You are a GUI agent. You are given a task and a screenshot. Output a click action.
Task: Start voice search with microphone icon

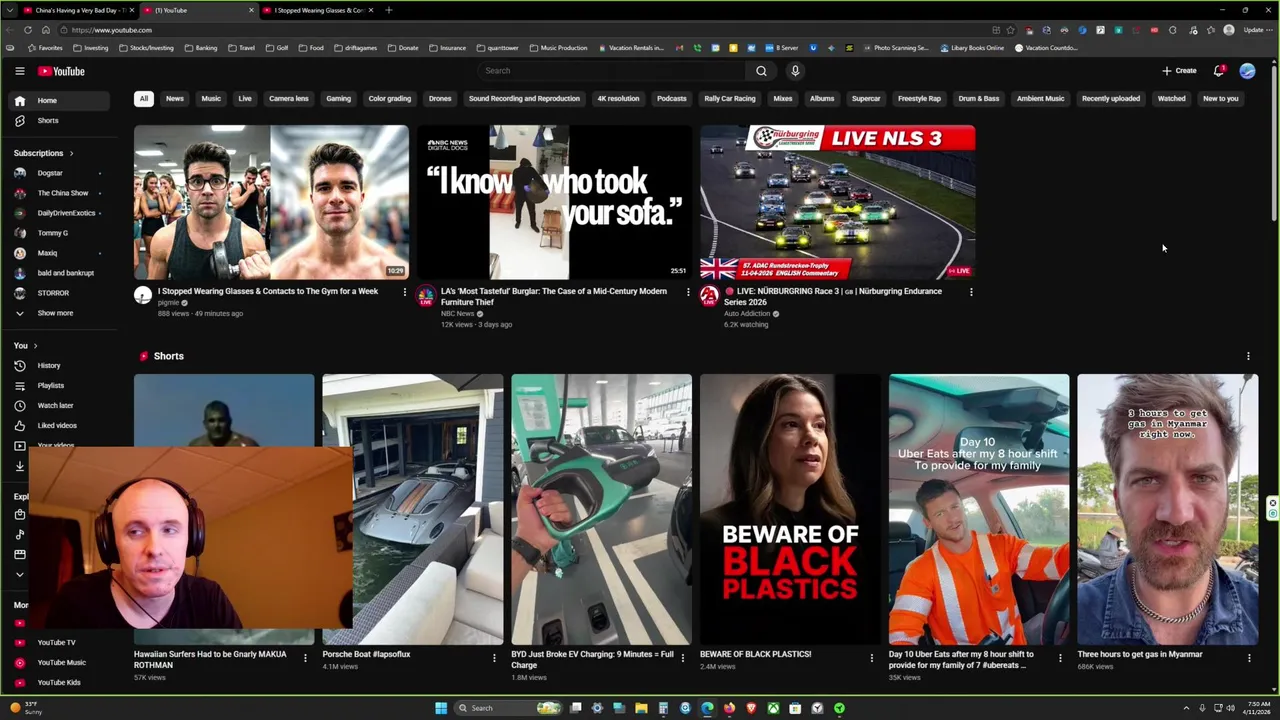[x=795, y=71]
